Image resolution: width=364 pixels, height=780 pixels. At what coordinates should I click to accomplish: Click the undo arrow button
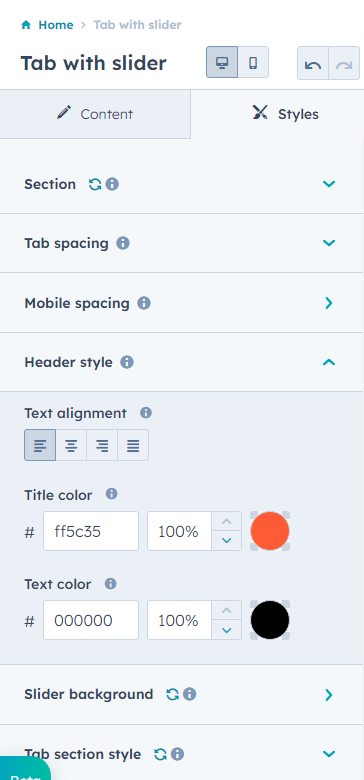tap(313, 64)
